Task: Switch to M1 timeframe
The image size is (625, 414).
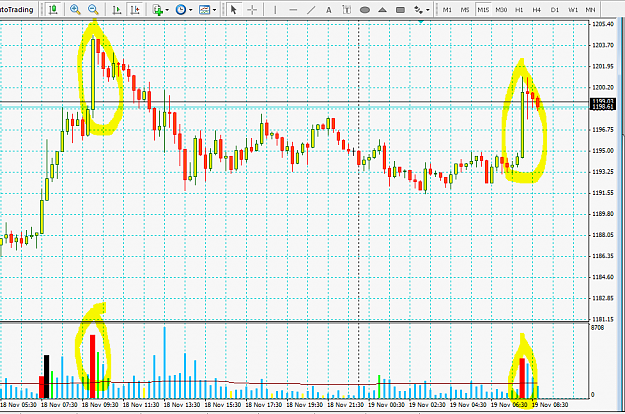Action: pyautogui.click(x=447, y=10)
